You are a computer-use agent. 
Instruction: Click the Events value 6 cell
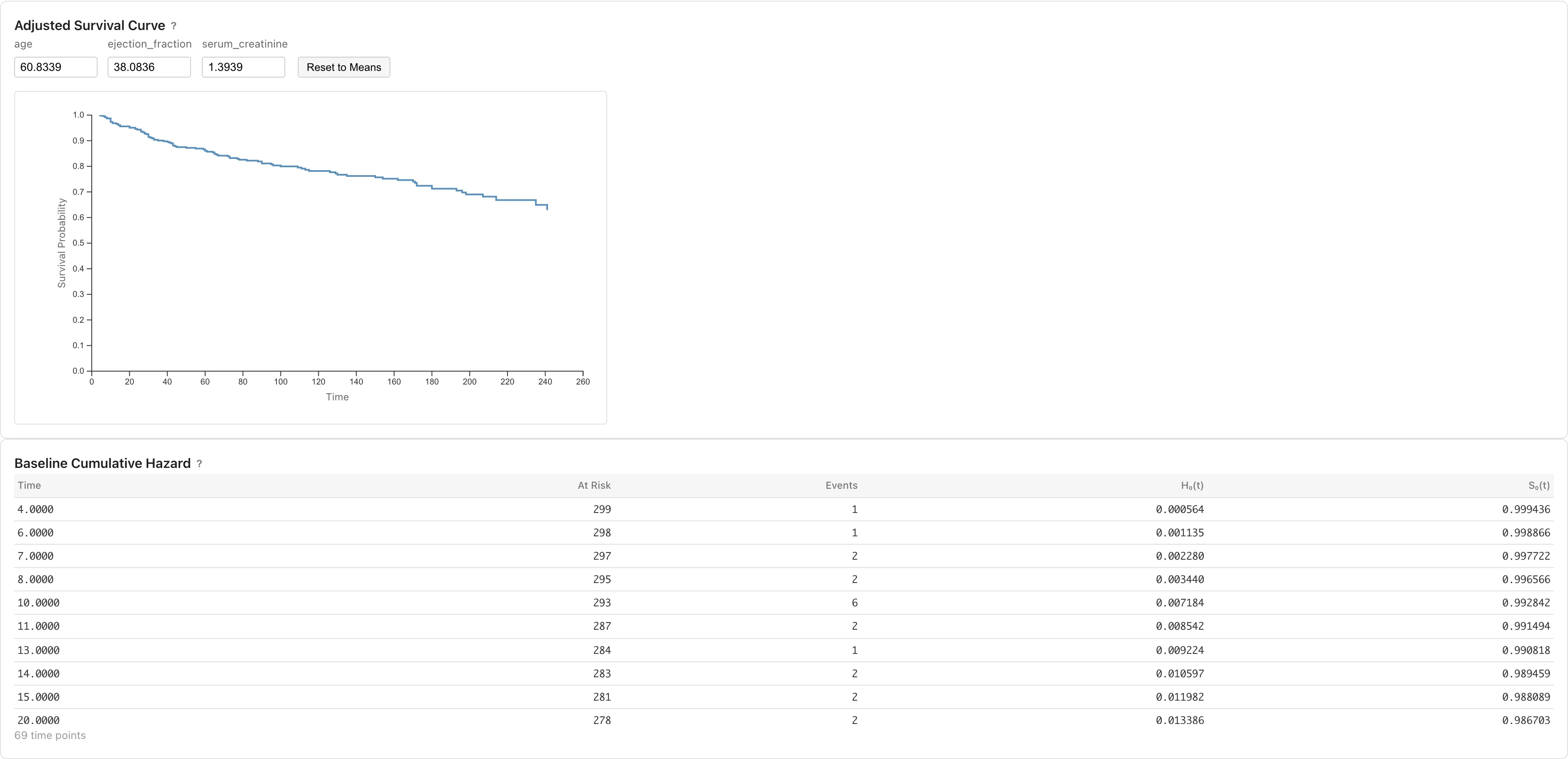854,603
